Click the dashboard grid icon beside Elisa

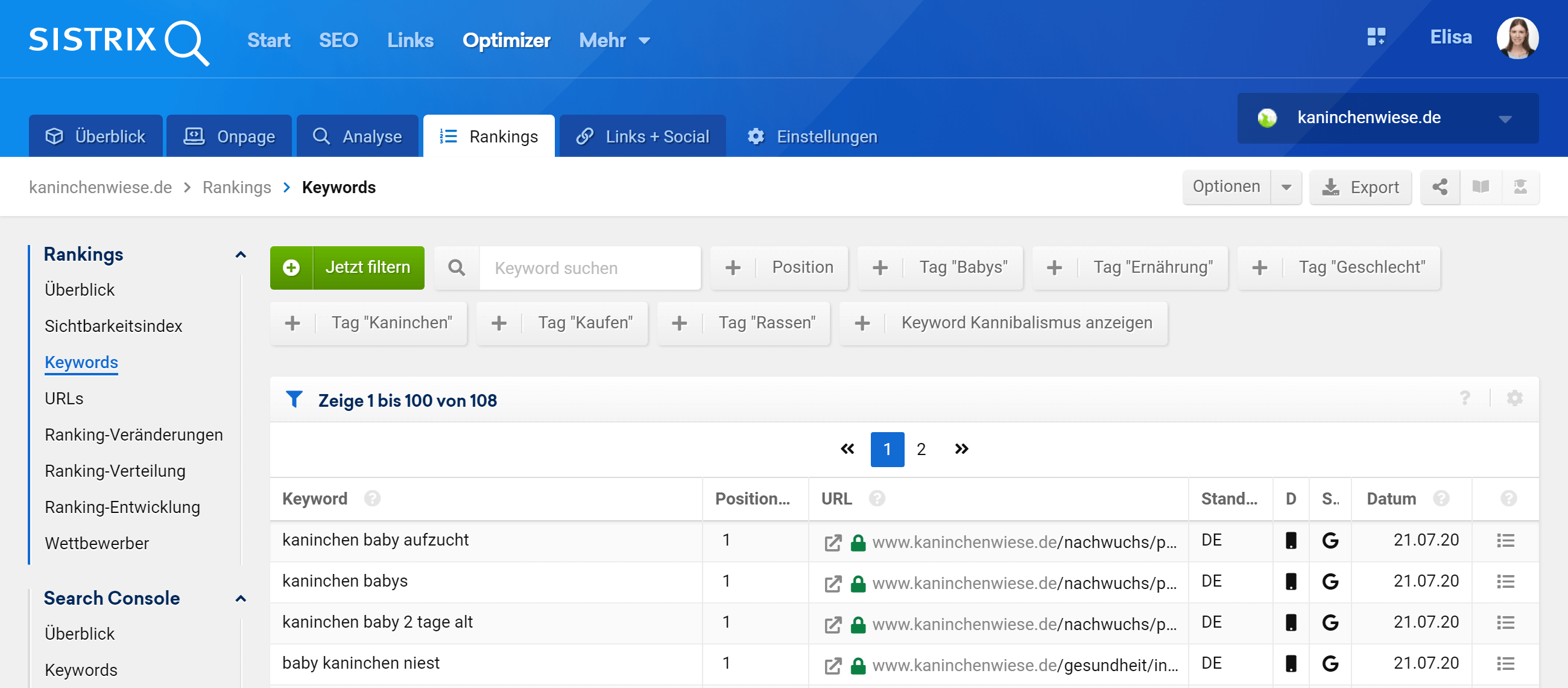coord(1376,37)
